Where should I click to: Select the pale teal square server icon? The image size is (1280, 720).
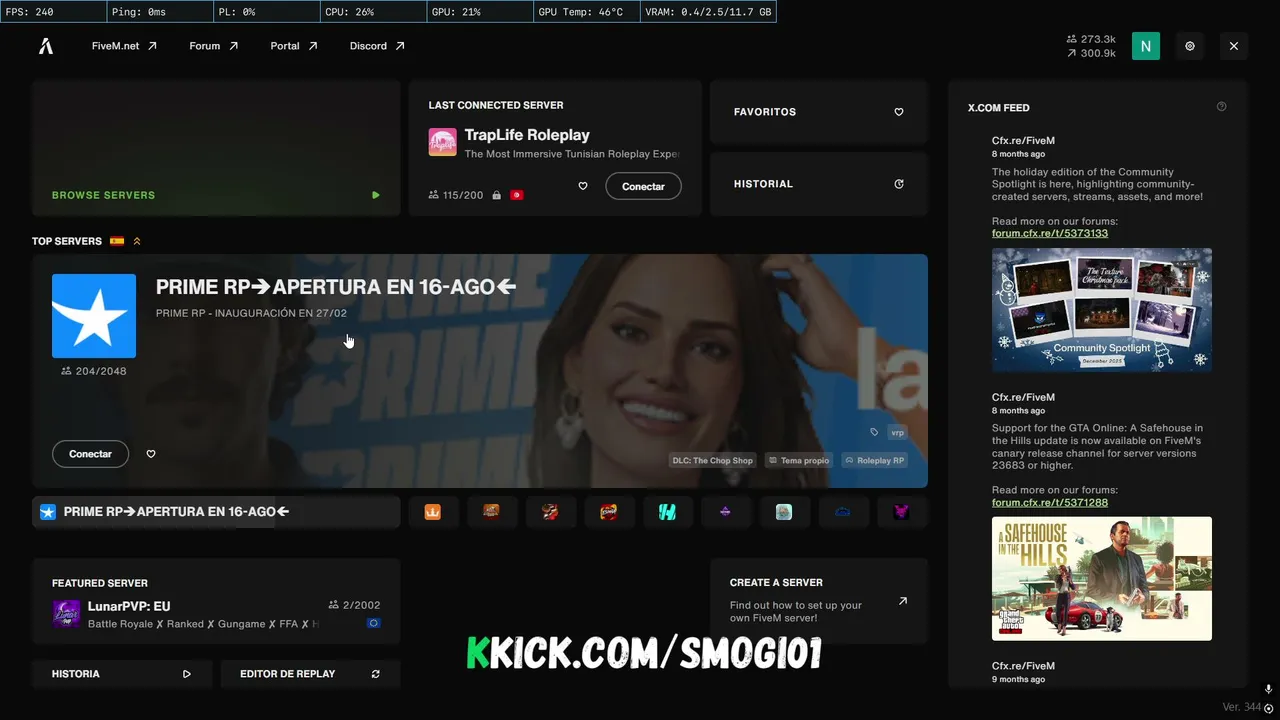784,512
